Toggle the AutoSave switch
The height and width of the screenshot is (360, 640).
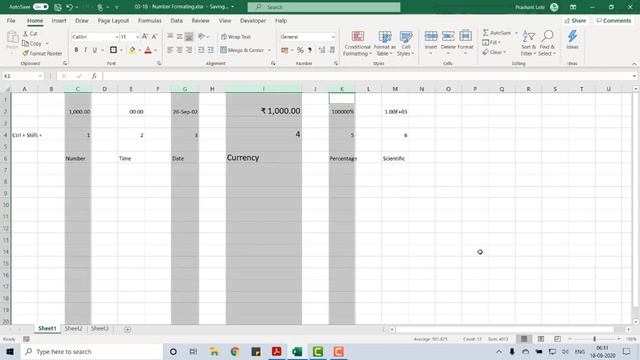coord(40,7)
